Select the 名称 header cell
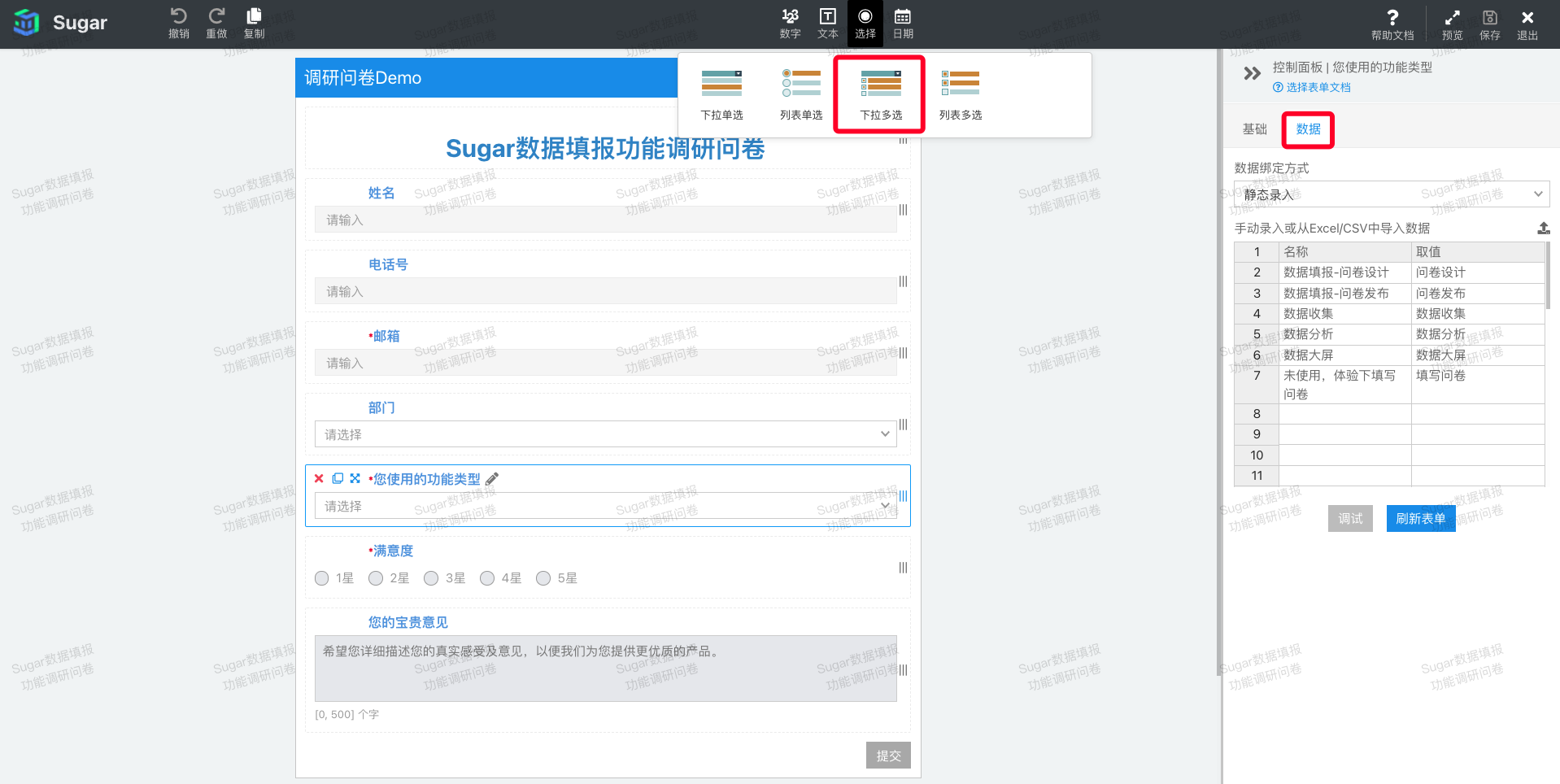Image resolution: width=1560 pixels, height=784 pixels. coord(1344,252)
